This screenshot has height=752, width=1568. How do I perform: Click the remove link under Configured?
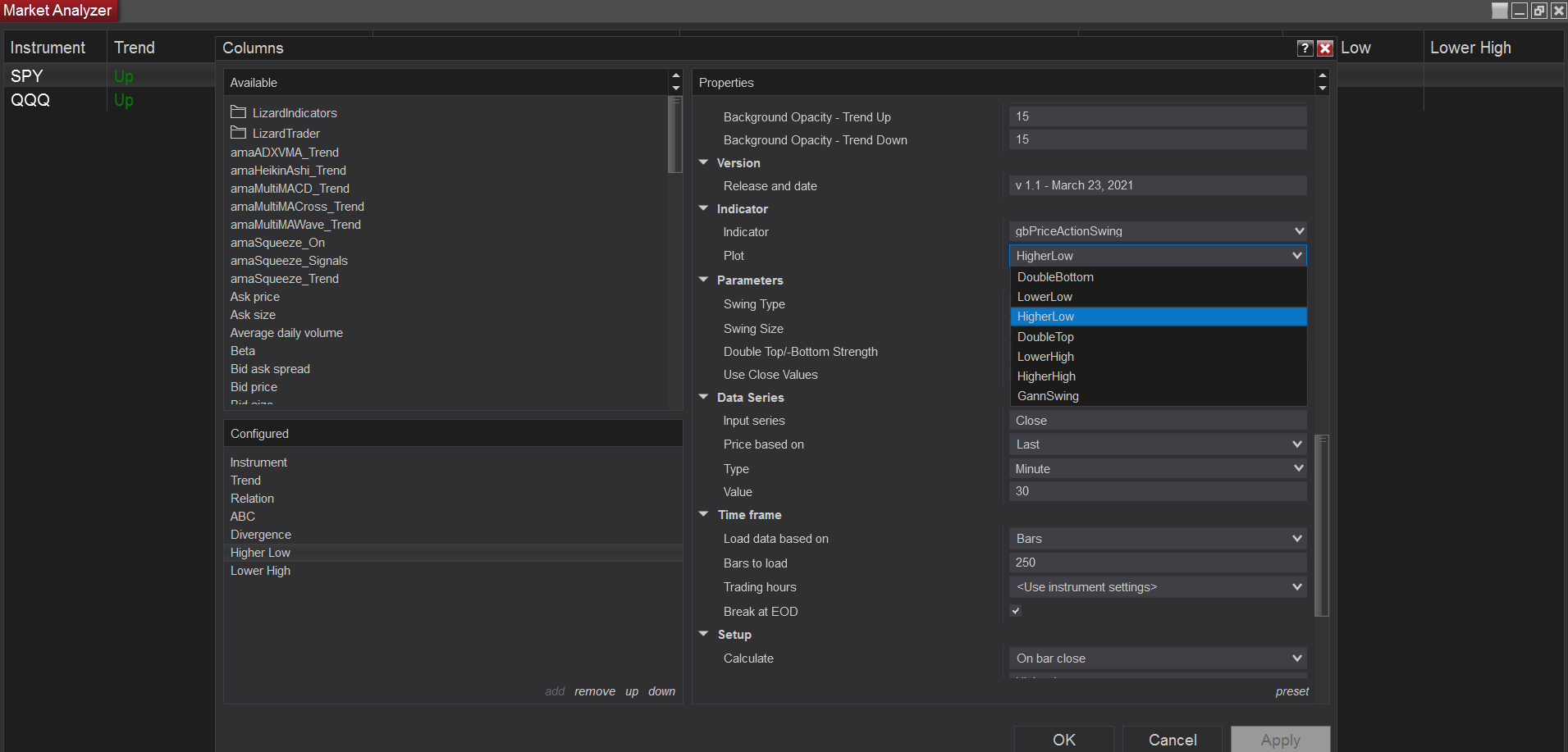pos(595,691)
